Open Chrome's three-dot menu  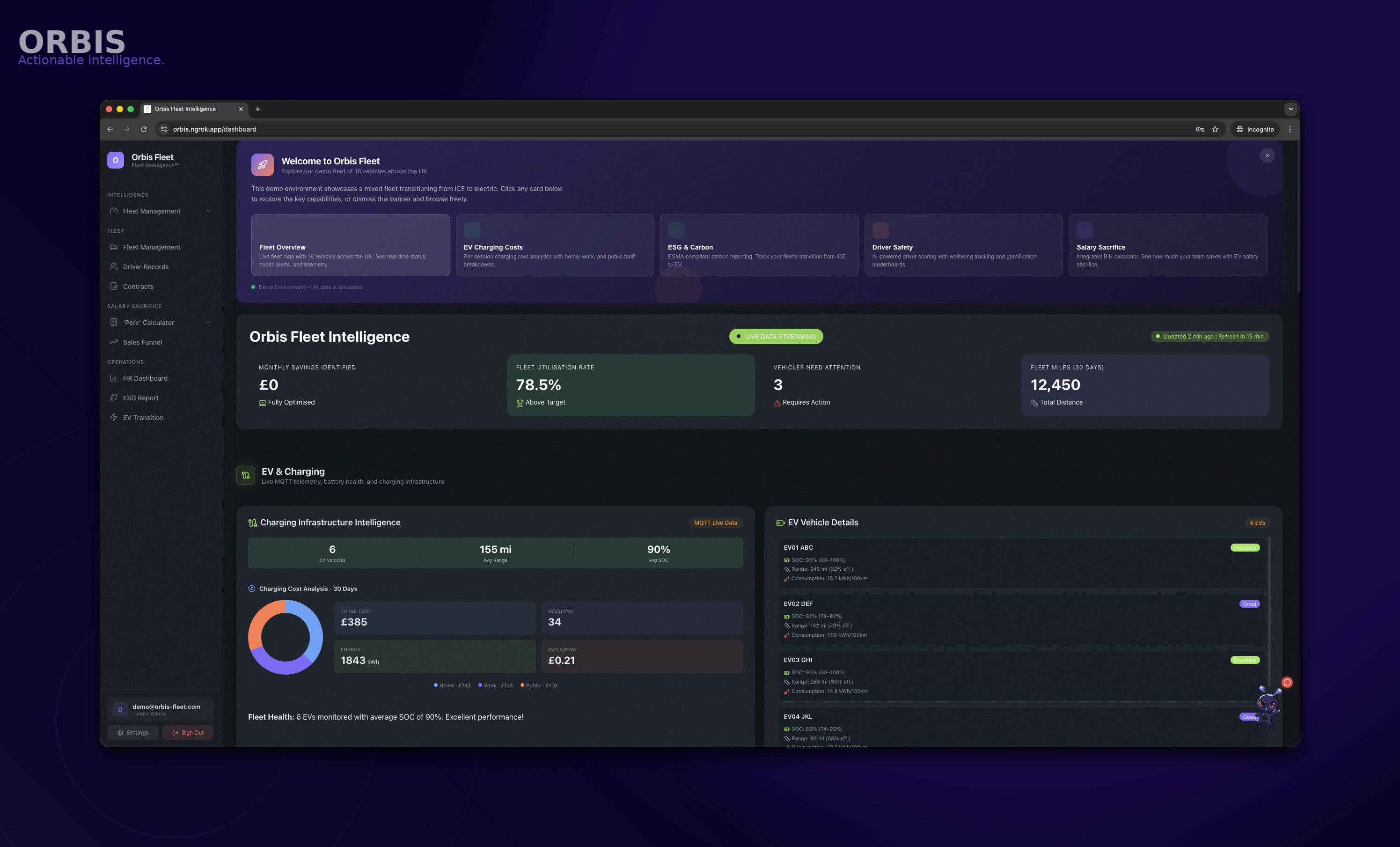point(1290,129)
